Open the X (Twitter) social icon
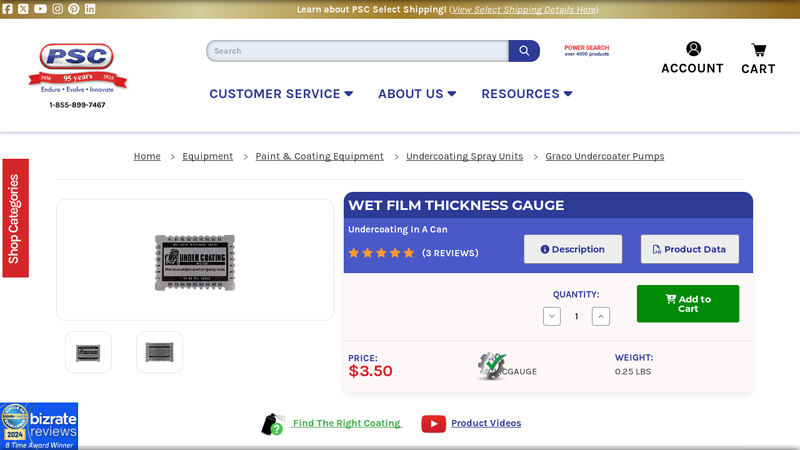This screenshot has width=800, height=450. [23, 9]
